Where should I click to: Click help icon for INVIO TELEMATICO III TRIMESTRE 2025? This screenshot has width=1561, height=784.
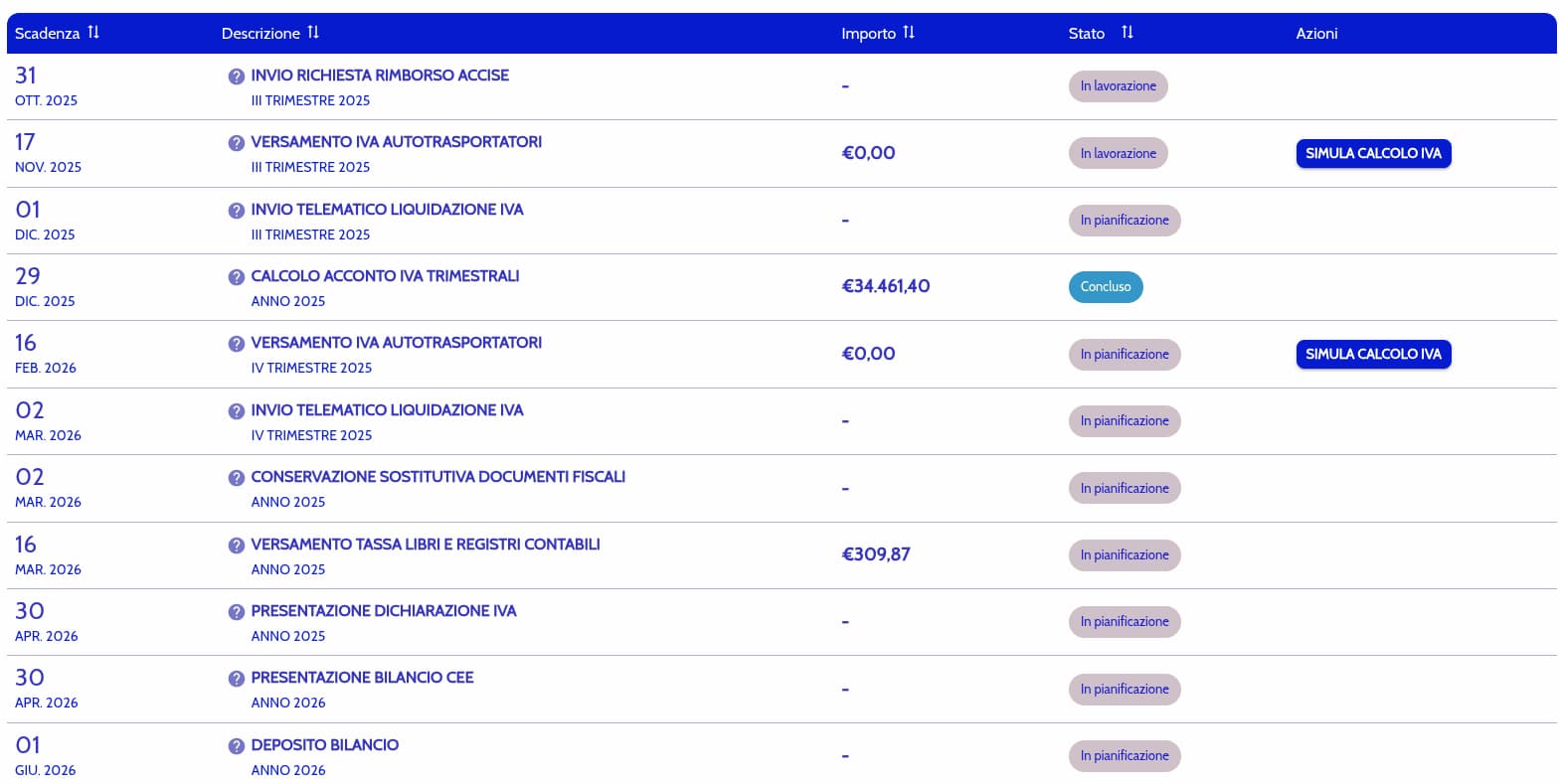(x=236, y=211)
